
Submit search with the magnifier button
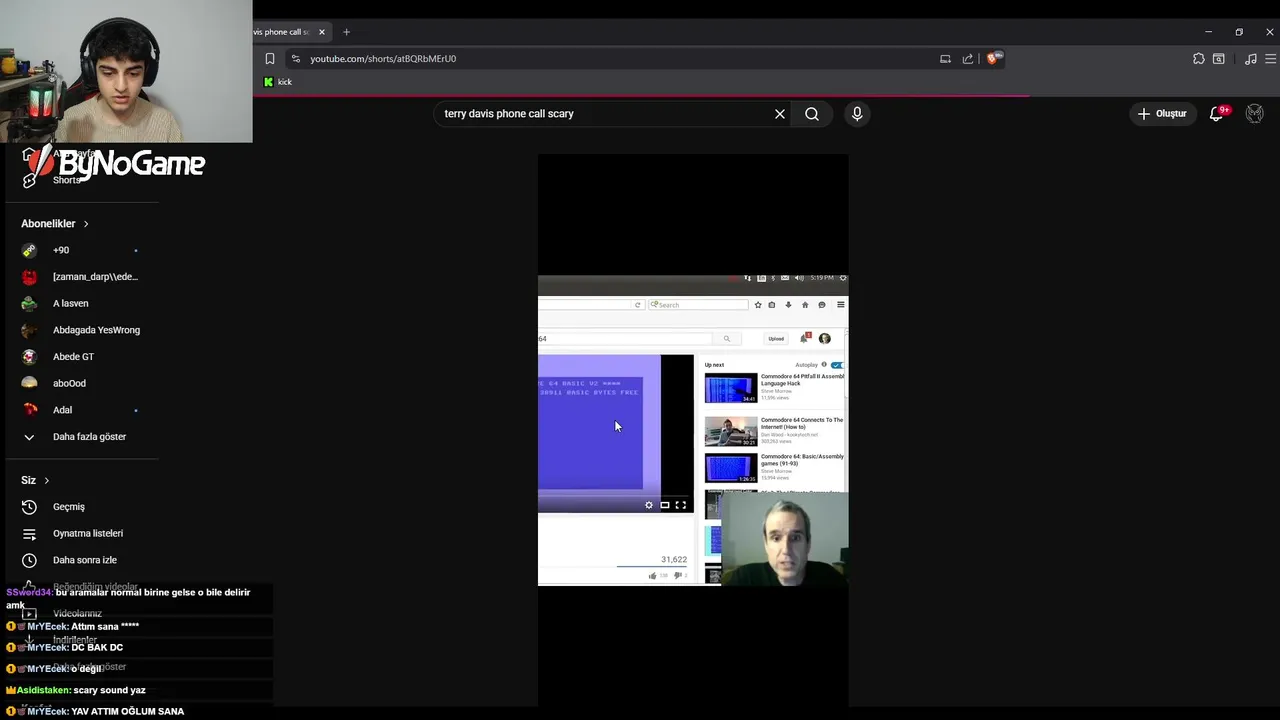click(812, 114)
